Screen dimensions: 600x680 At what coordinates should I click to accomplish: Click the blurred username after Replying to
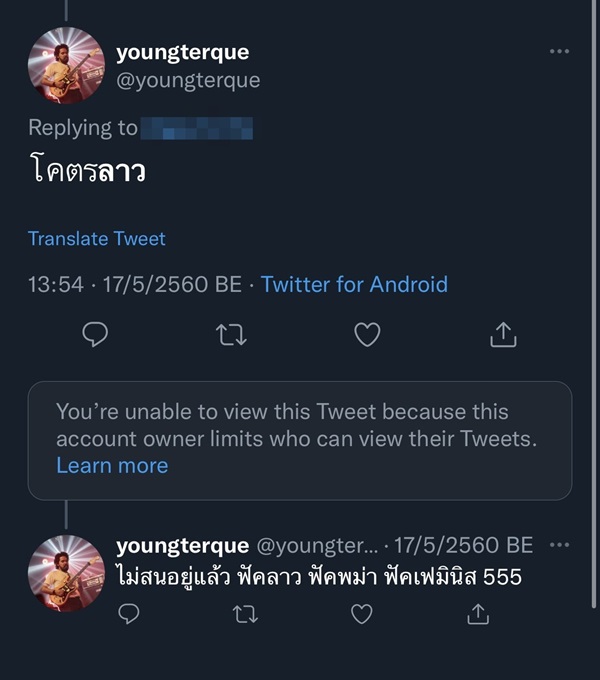pyautogui.click(x=196, y=128)
